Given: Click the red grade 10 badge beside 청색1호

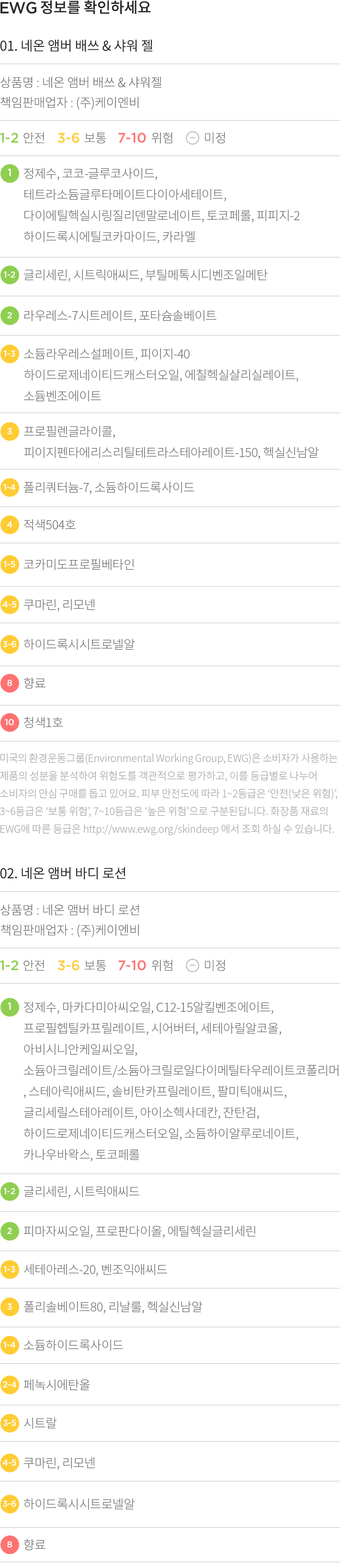Looking at the screenshot, I should 9,722.
